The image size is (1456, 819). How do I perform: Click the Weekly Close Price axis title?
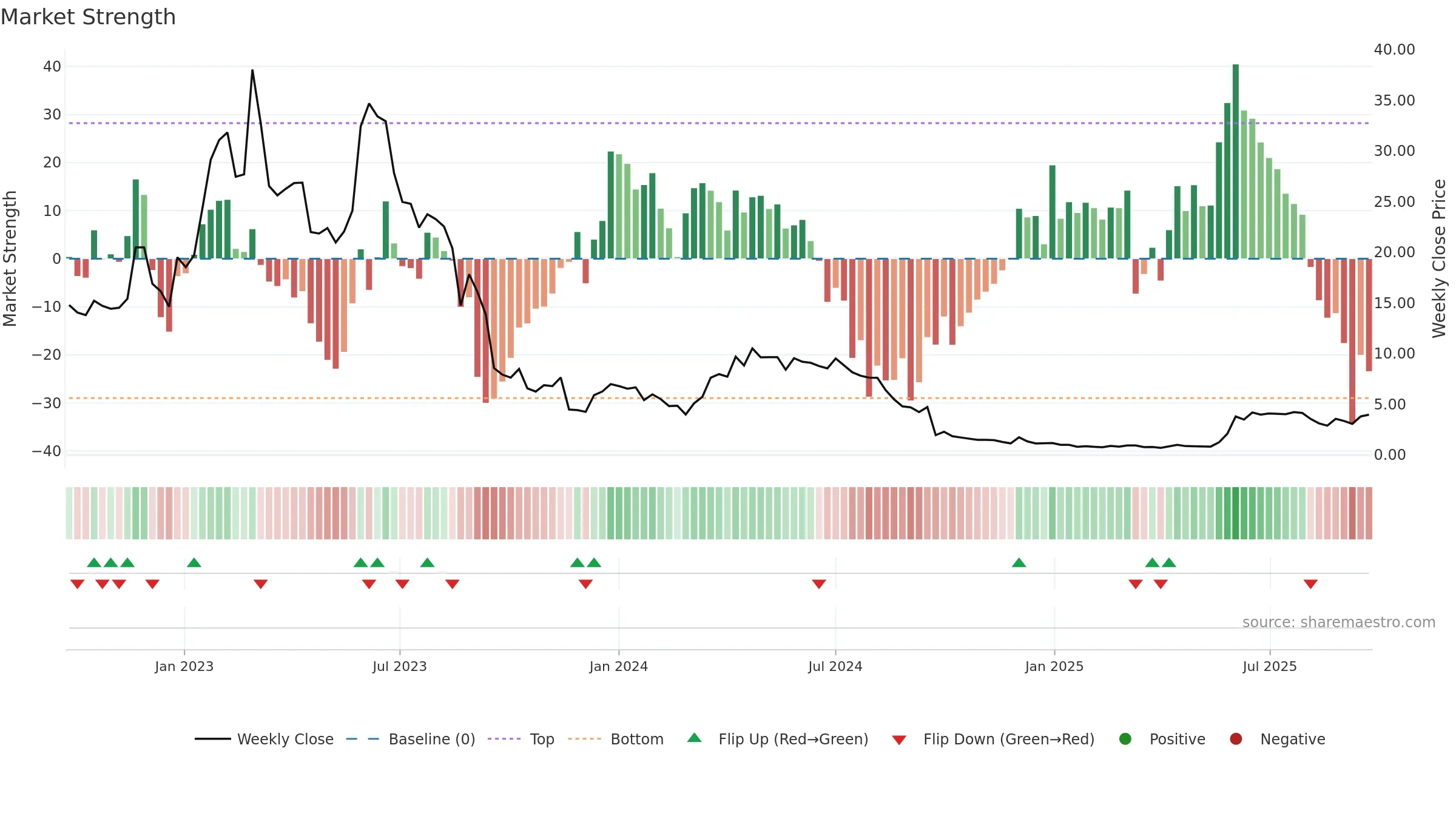click(x=1439, y=258)
